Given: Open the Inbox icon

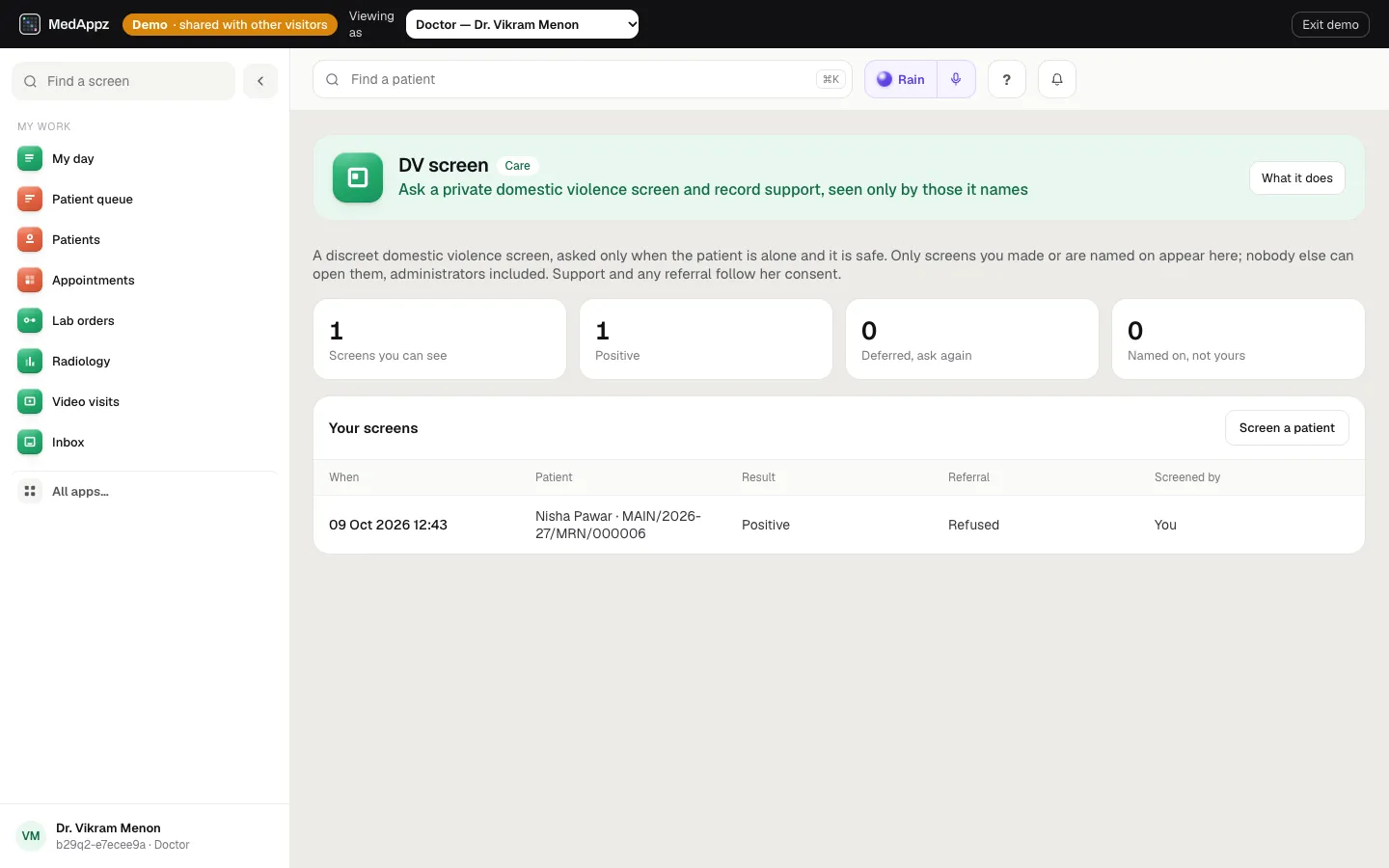Looking at the screenshot, I should coord(30,442).
